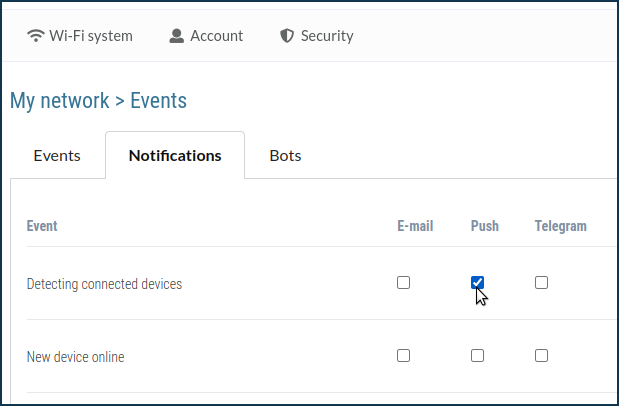This screenshot has width=619, height=406.
Task: Click the Detecting connected devices row label
Action: [x=104, y=284]
